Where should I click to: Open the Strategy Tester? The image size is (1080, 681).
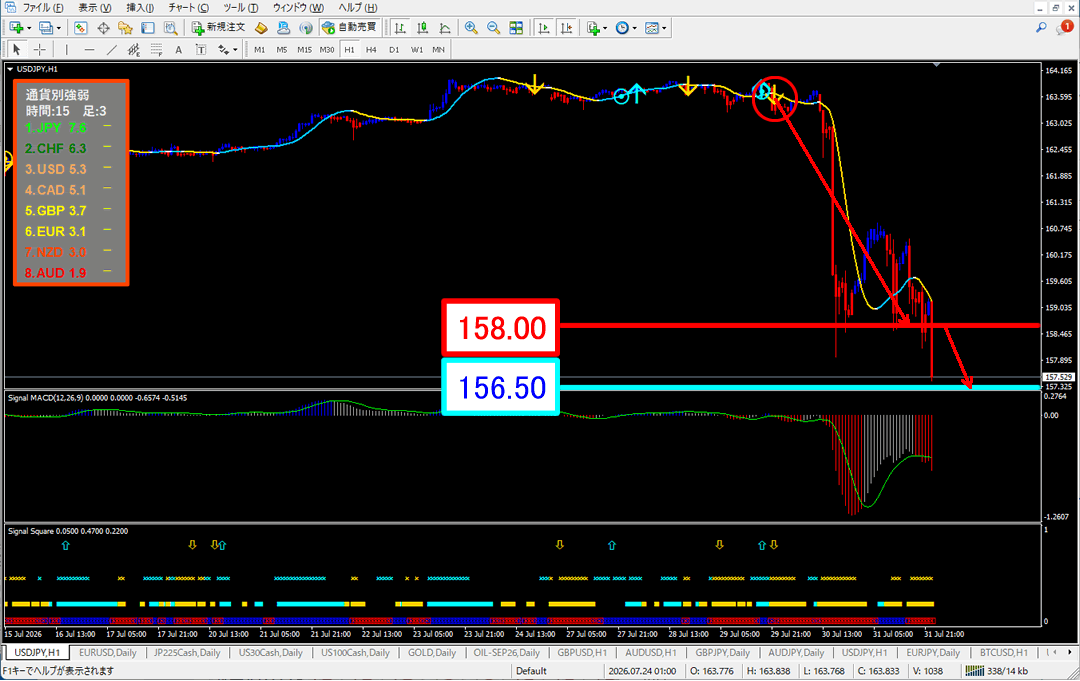point(170,28)
